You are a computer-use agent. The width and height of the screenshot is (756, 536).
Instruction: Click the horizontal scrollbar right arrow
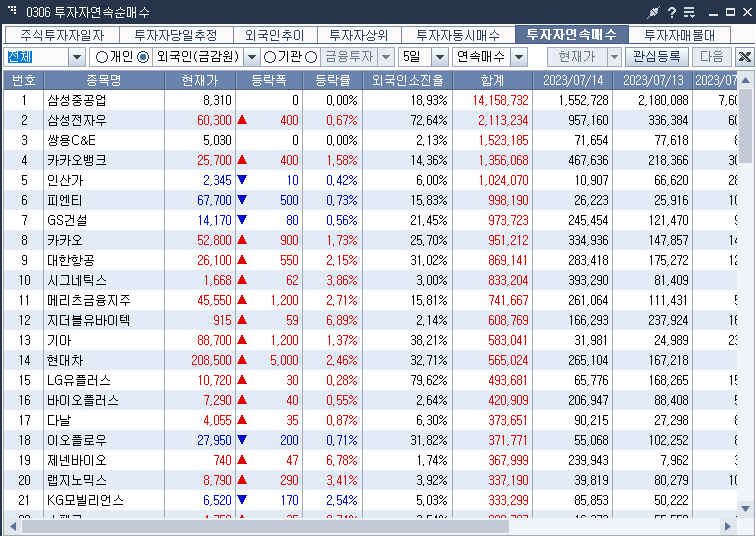pyautogui.click(x=727, y=526)
